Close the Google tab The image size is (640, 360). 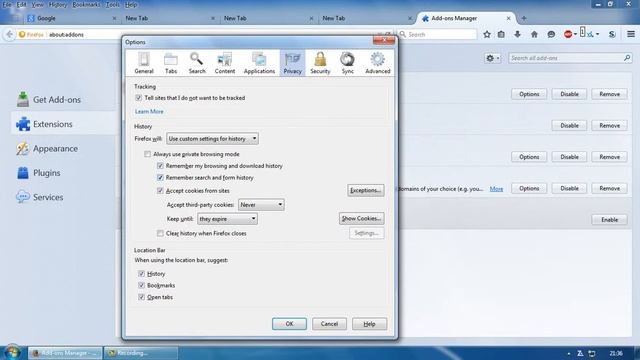coord(114,18)
